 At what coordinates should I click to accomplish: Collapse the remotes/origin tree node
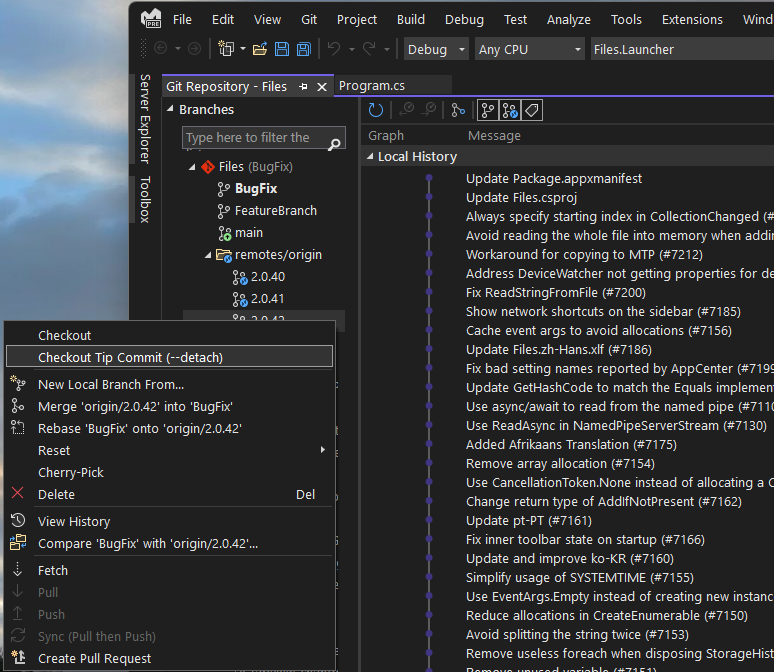click(208, 255)
